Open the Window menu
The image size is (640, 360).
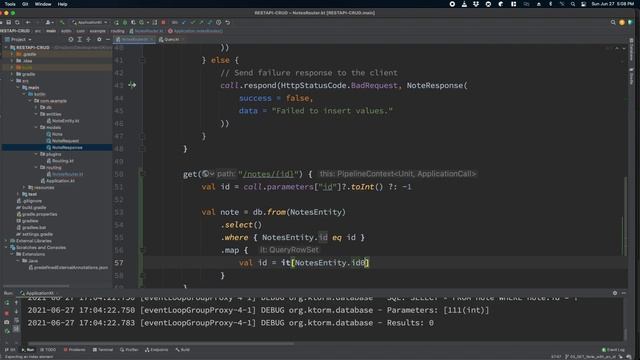pos(43,4)
